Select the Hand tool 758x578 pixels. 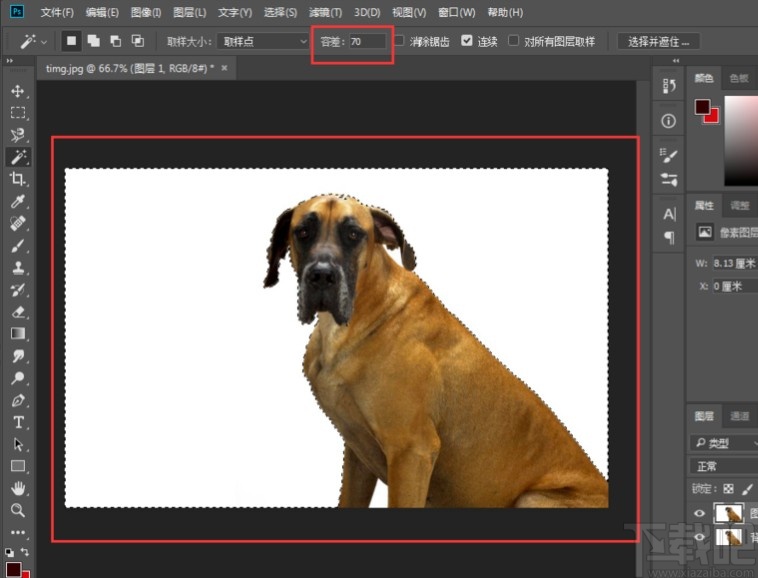pos(18,488)
